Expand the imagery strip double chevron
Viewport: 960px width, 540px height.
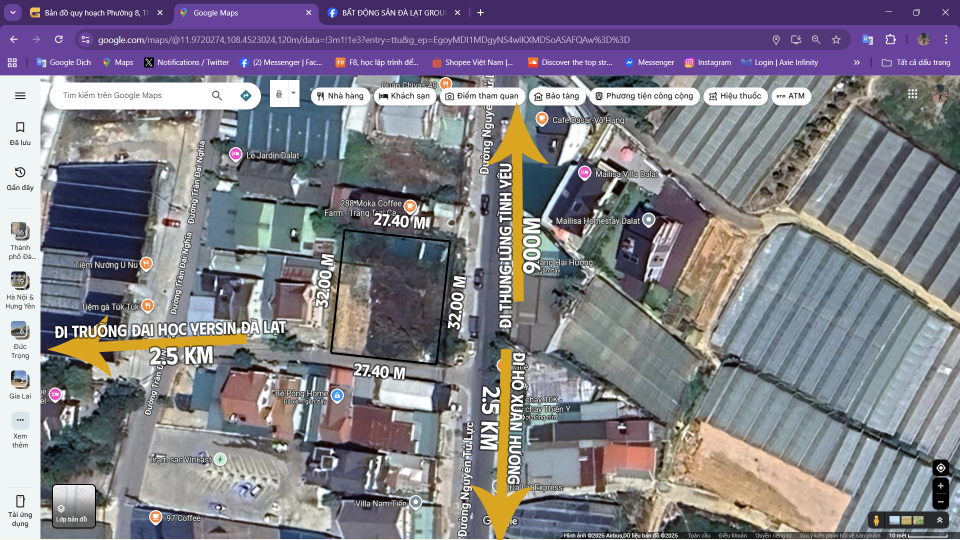tap(939, 520)
